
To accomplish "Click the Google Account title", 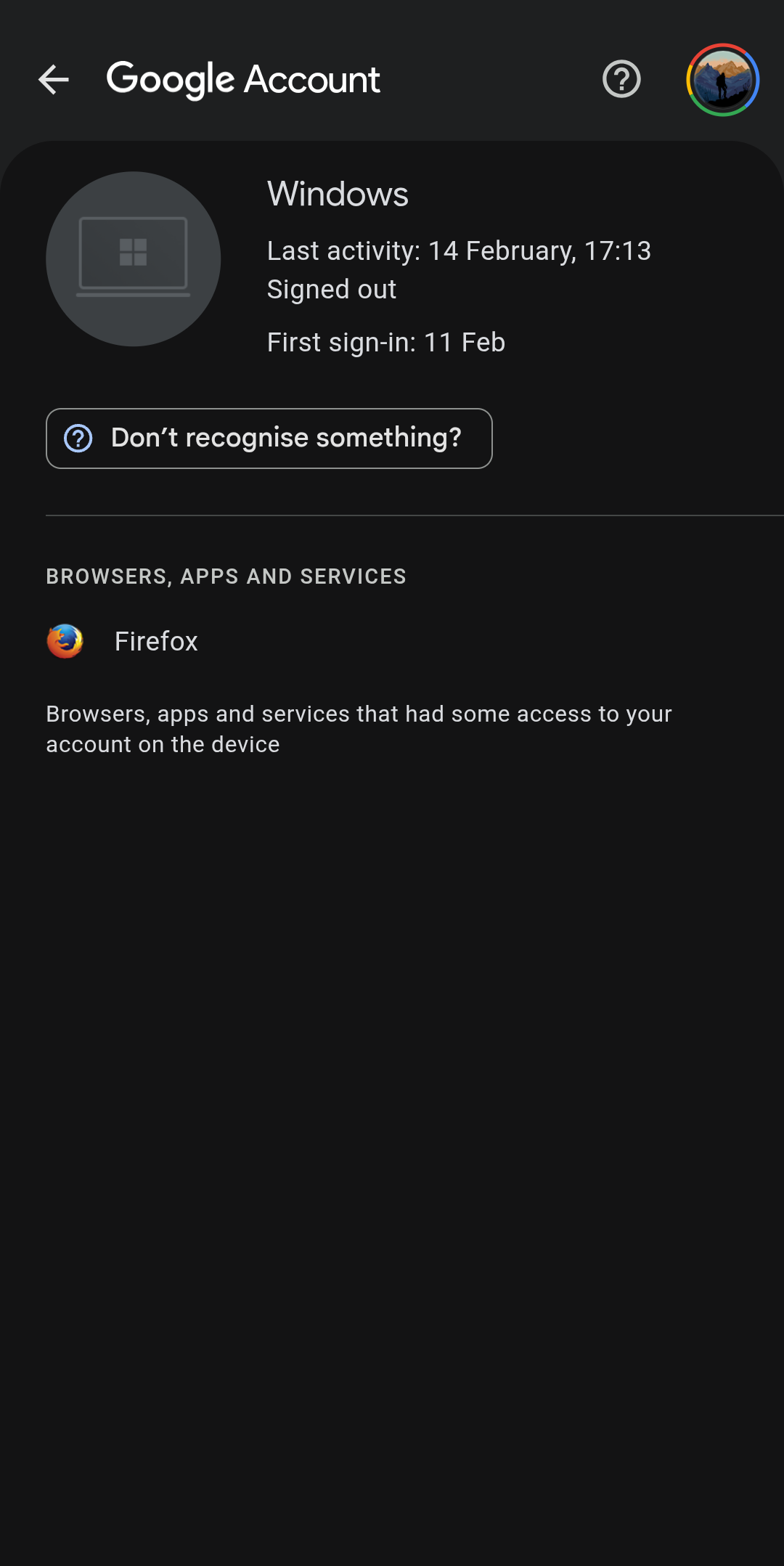I will click(x=243, y=79).
